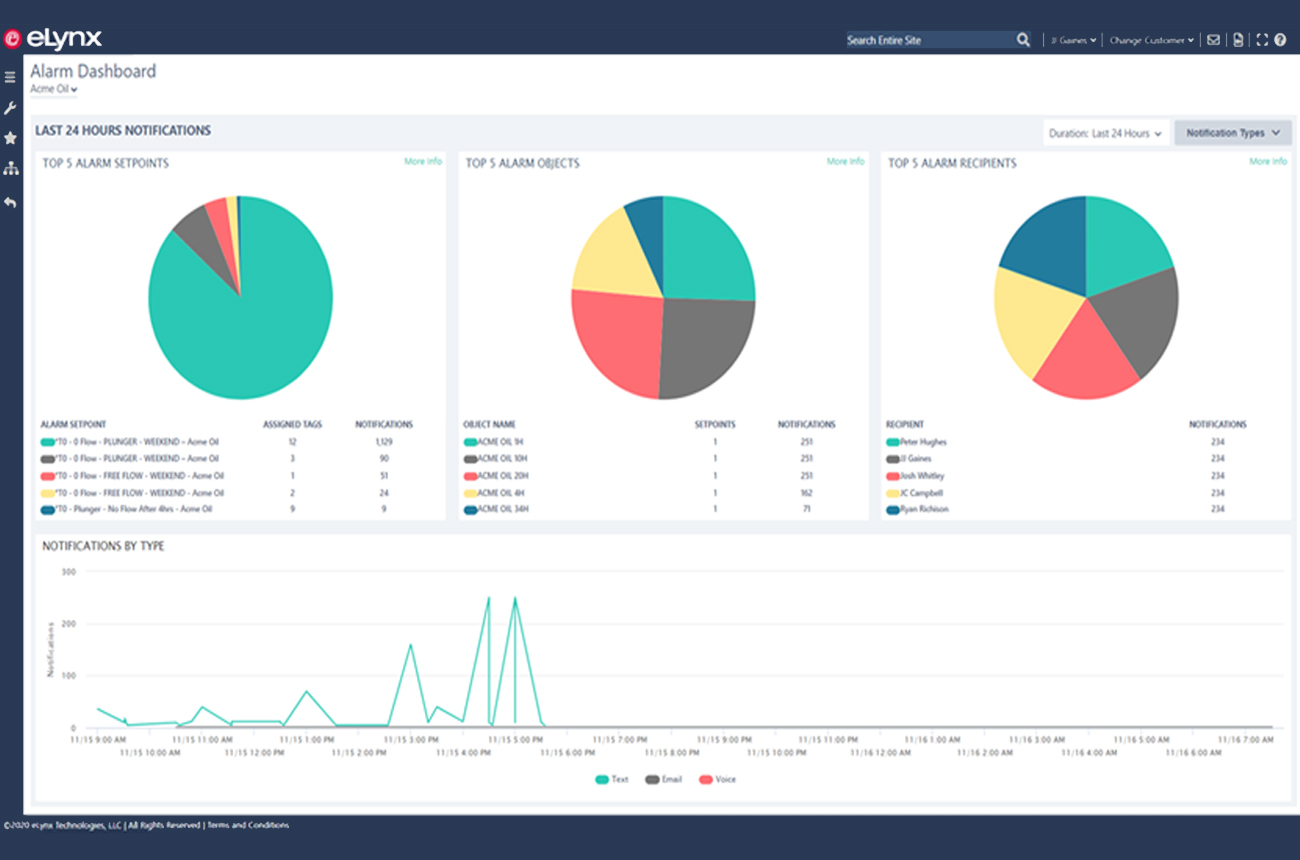Open the JJ Gaines user menu
The image size is (1300, 860).
[1073, 40]
